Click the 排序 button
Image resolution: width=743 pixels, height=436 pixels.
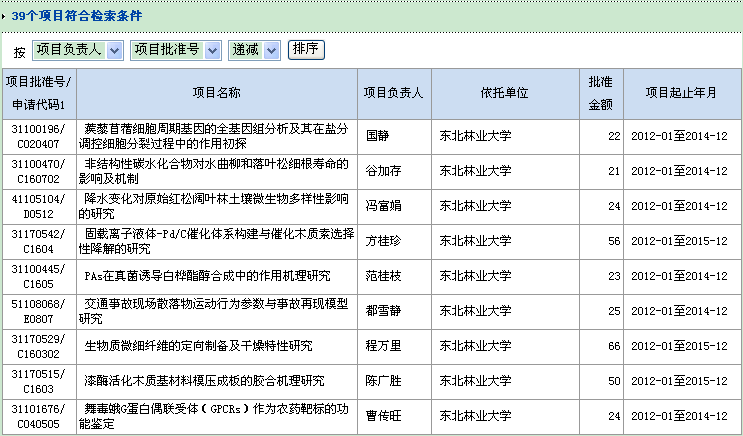[x=306, y=50]
